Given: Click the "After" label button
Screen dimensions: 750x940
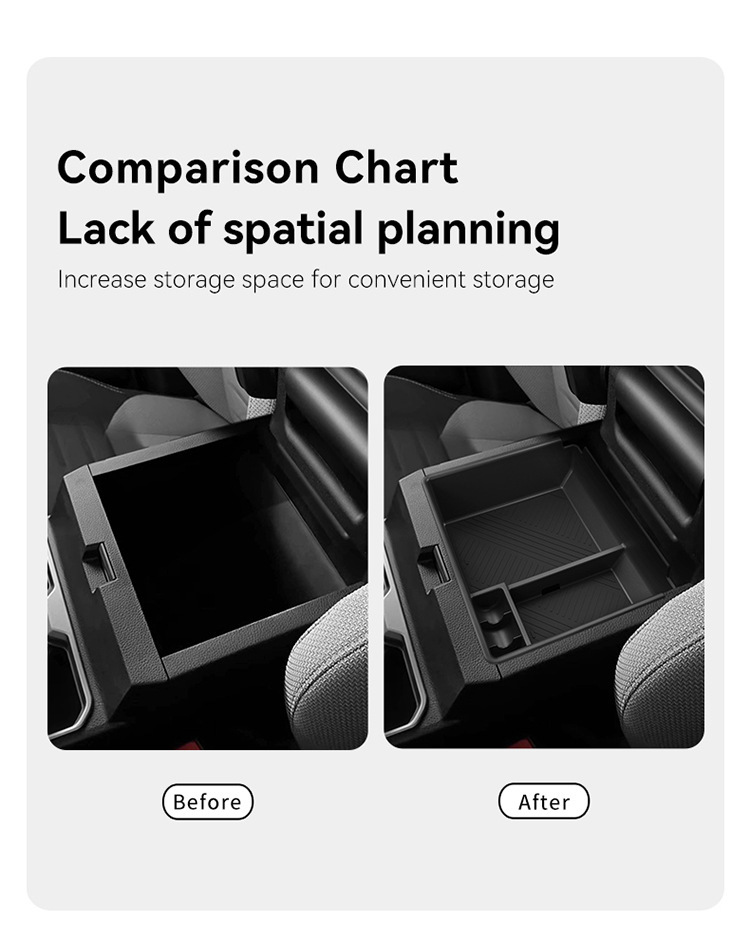Looking at the screenshot, I should [544, 802].
